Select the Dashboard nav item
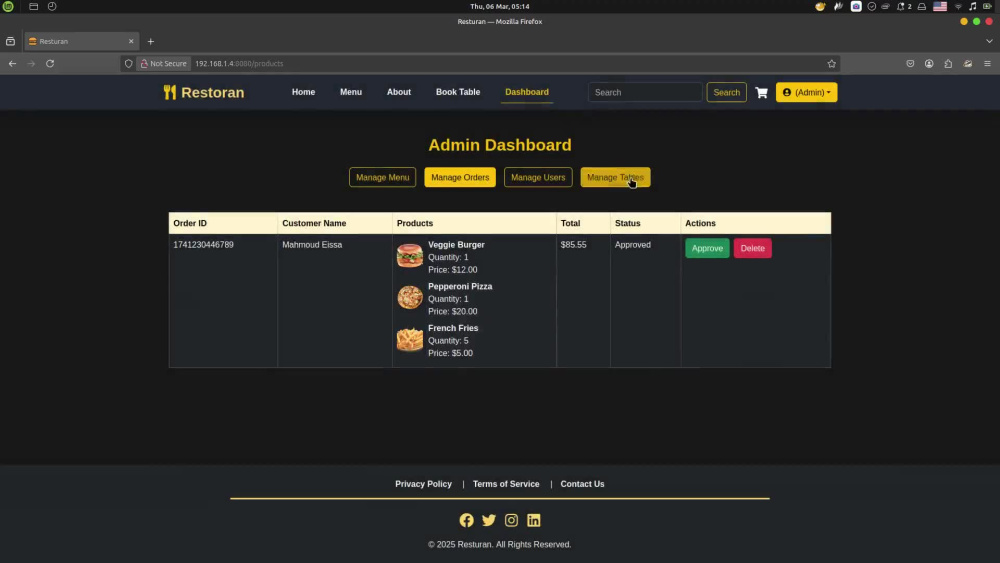 (x=527, y=92)
